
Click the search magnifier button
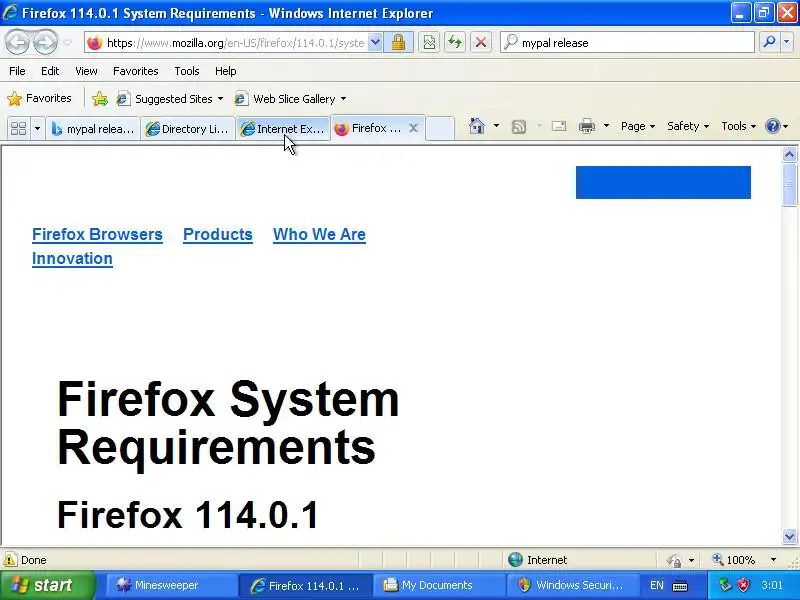point(769,42)
